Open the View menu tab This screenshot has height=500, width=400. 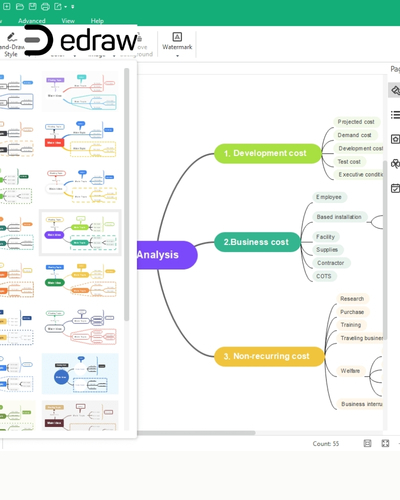(68, 21)
